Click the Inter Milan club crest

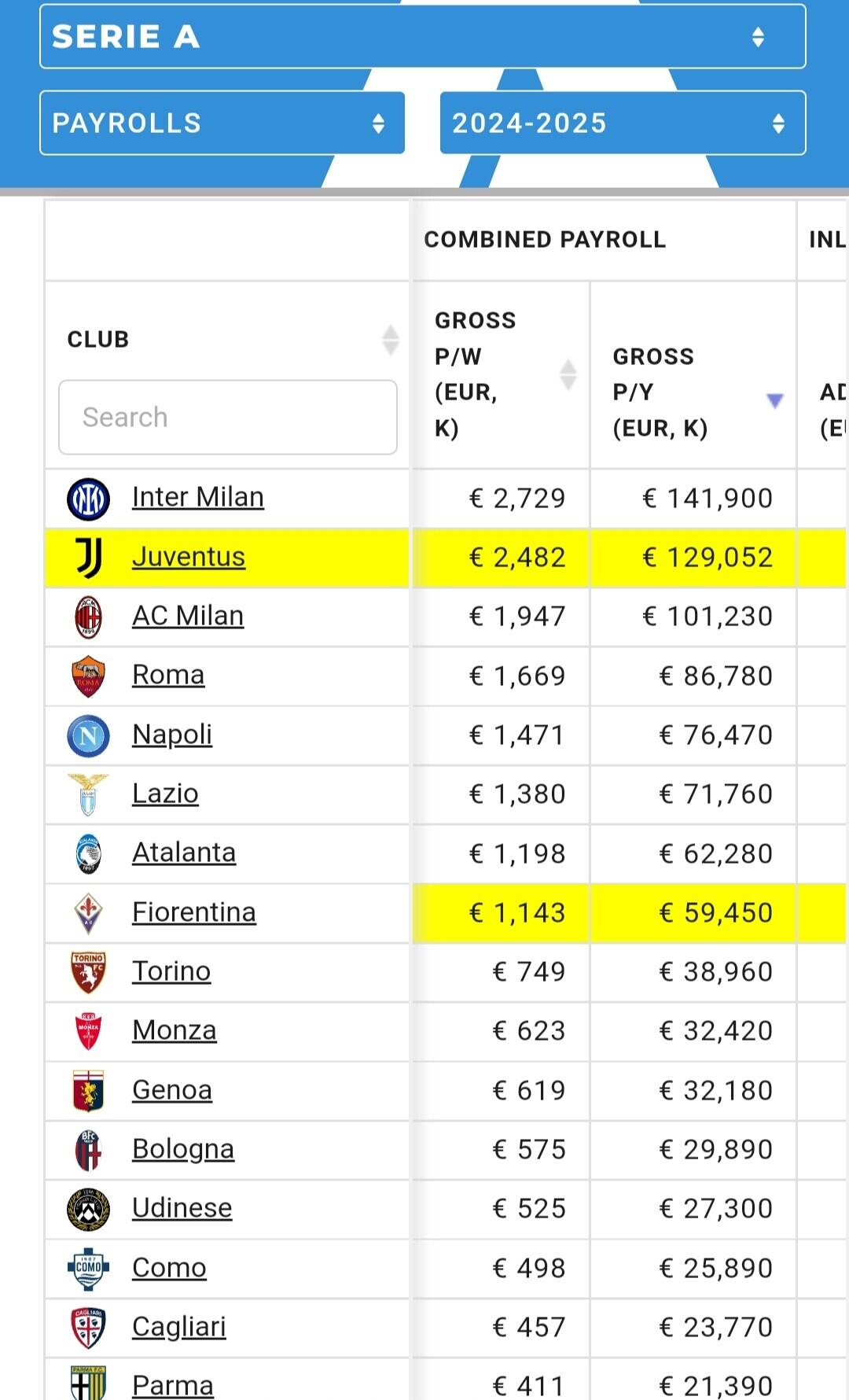(88, 499)
